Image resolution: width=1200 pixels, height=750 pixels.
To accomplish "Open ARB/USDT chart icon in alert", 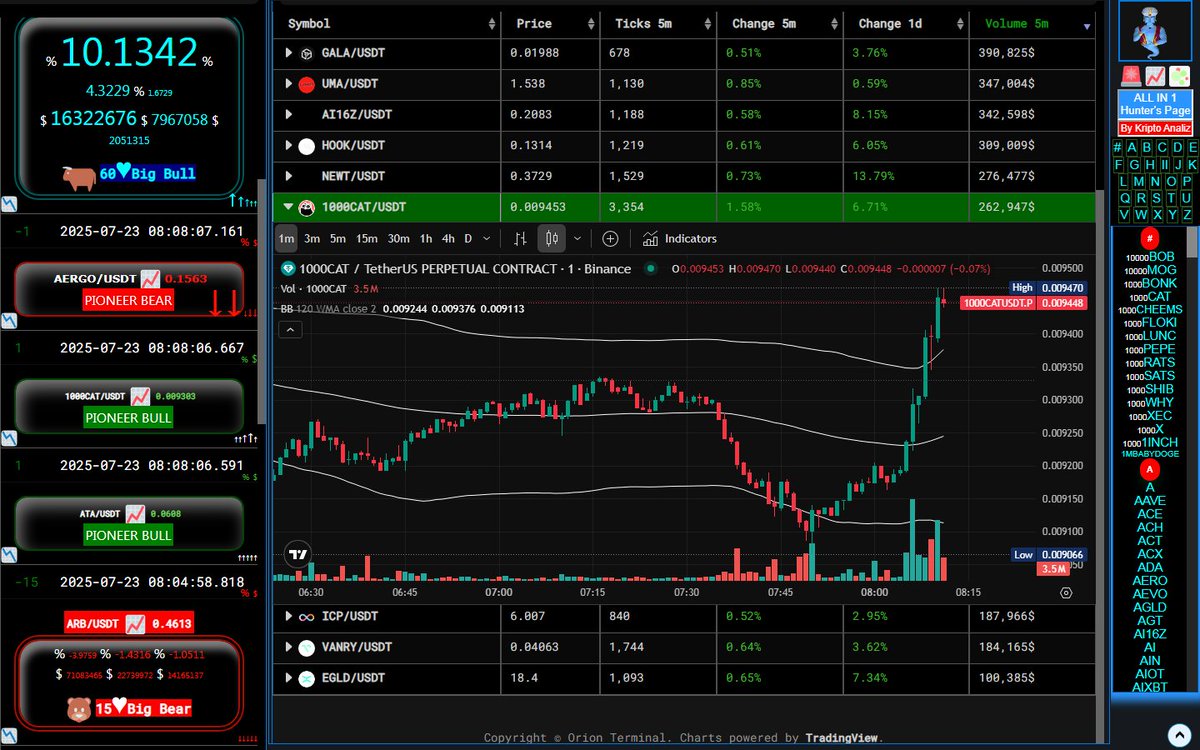I will coord(135,624).
